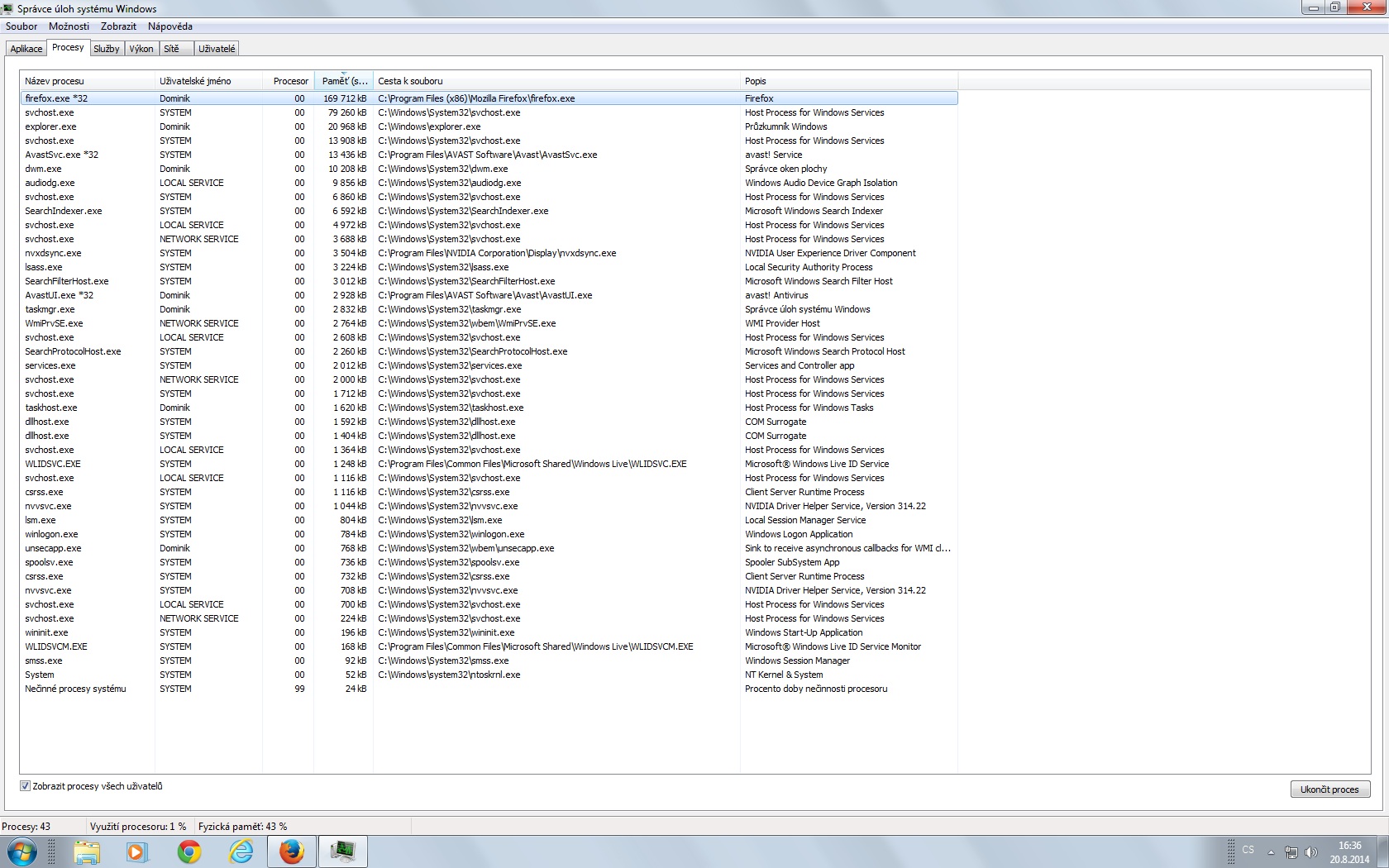The image size is (1389, 868).
Task: Click the CS language indicator
Action: (1248, 850)
